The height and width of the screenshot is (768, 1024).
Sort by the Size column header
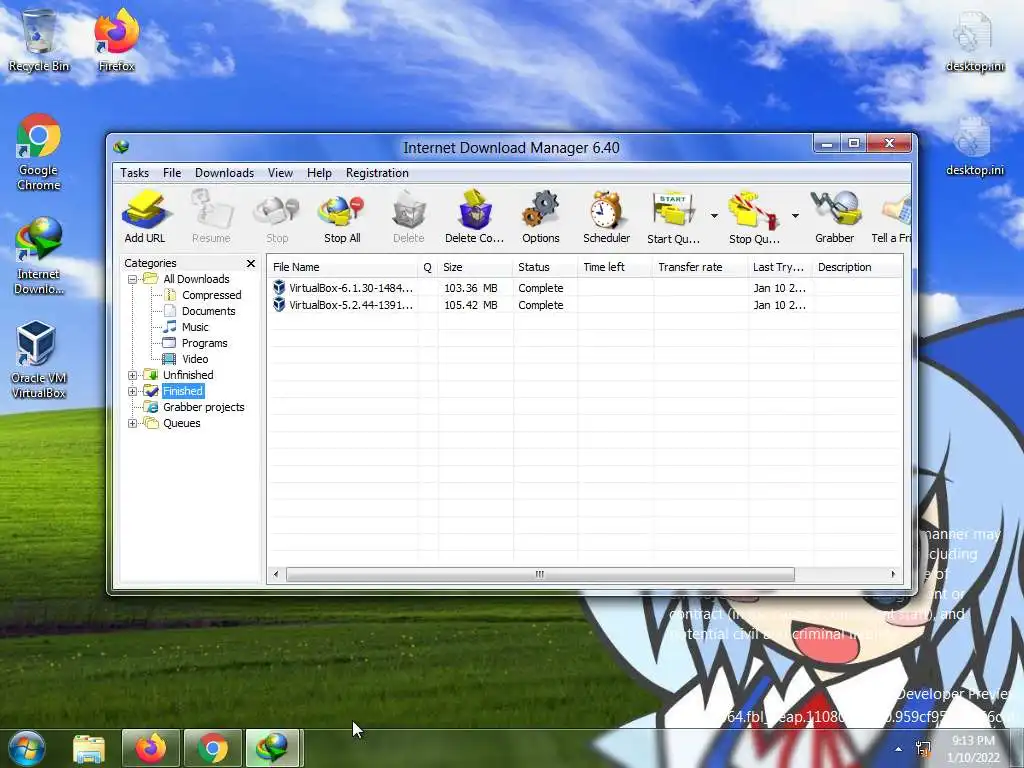pyautogui.click(x=475, y=267)
